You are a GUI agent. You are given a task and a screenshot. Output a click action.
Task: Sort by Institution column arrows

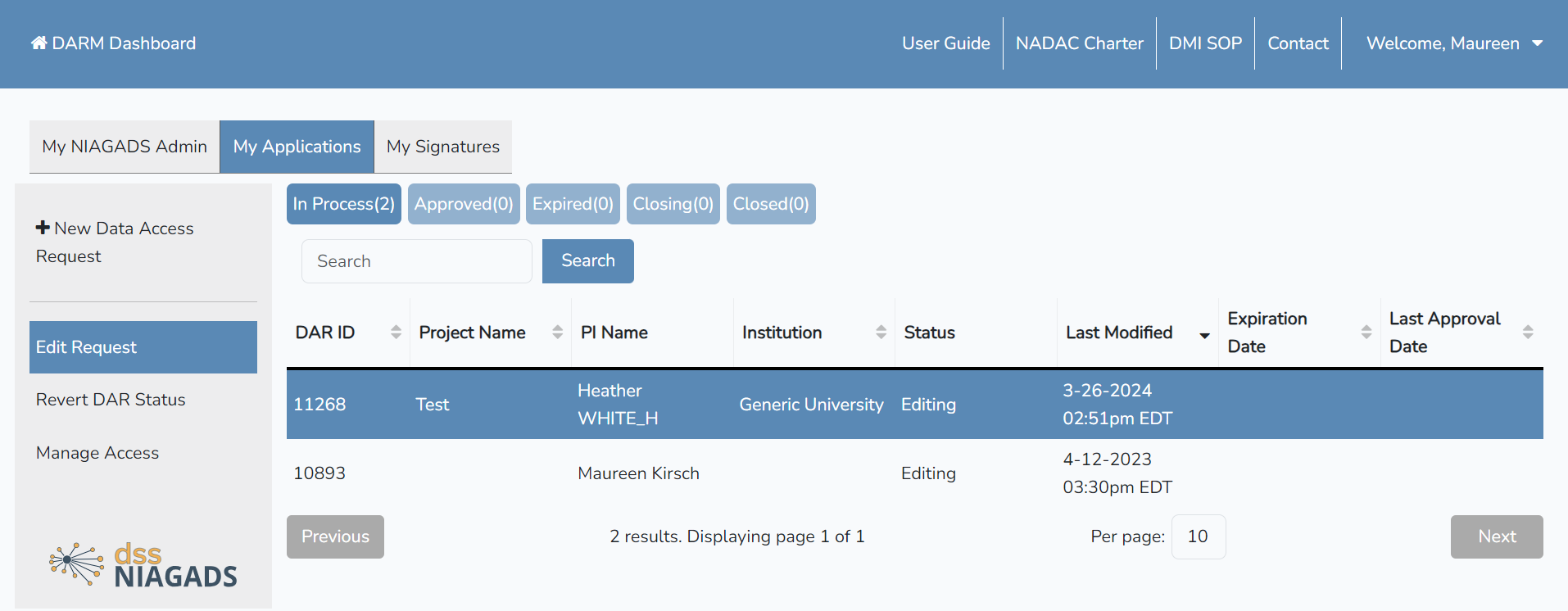tap(881, 332)
